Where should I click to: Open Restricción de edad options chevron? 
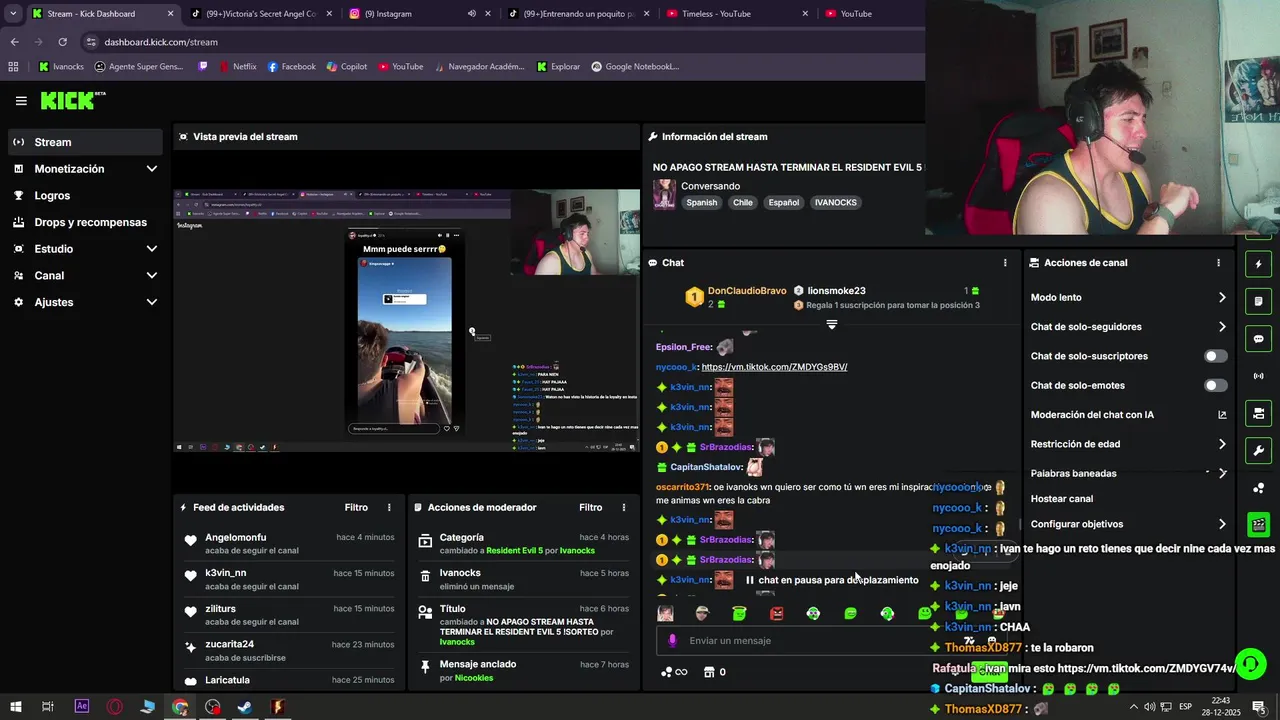tap(1222, 444)
